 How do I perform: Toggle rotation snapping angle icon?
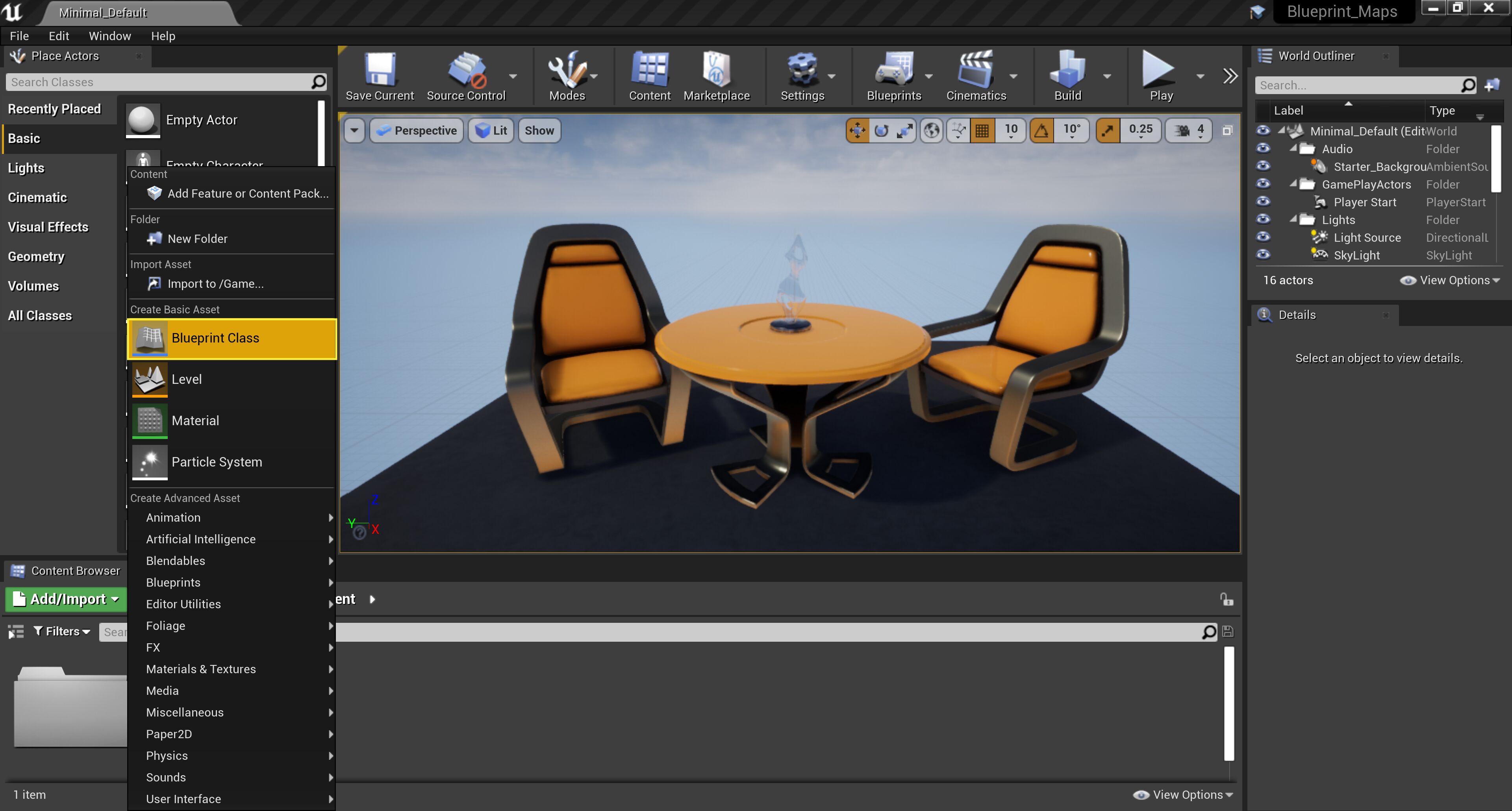click(1042, 130)
